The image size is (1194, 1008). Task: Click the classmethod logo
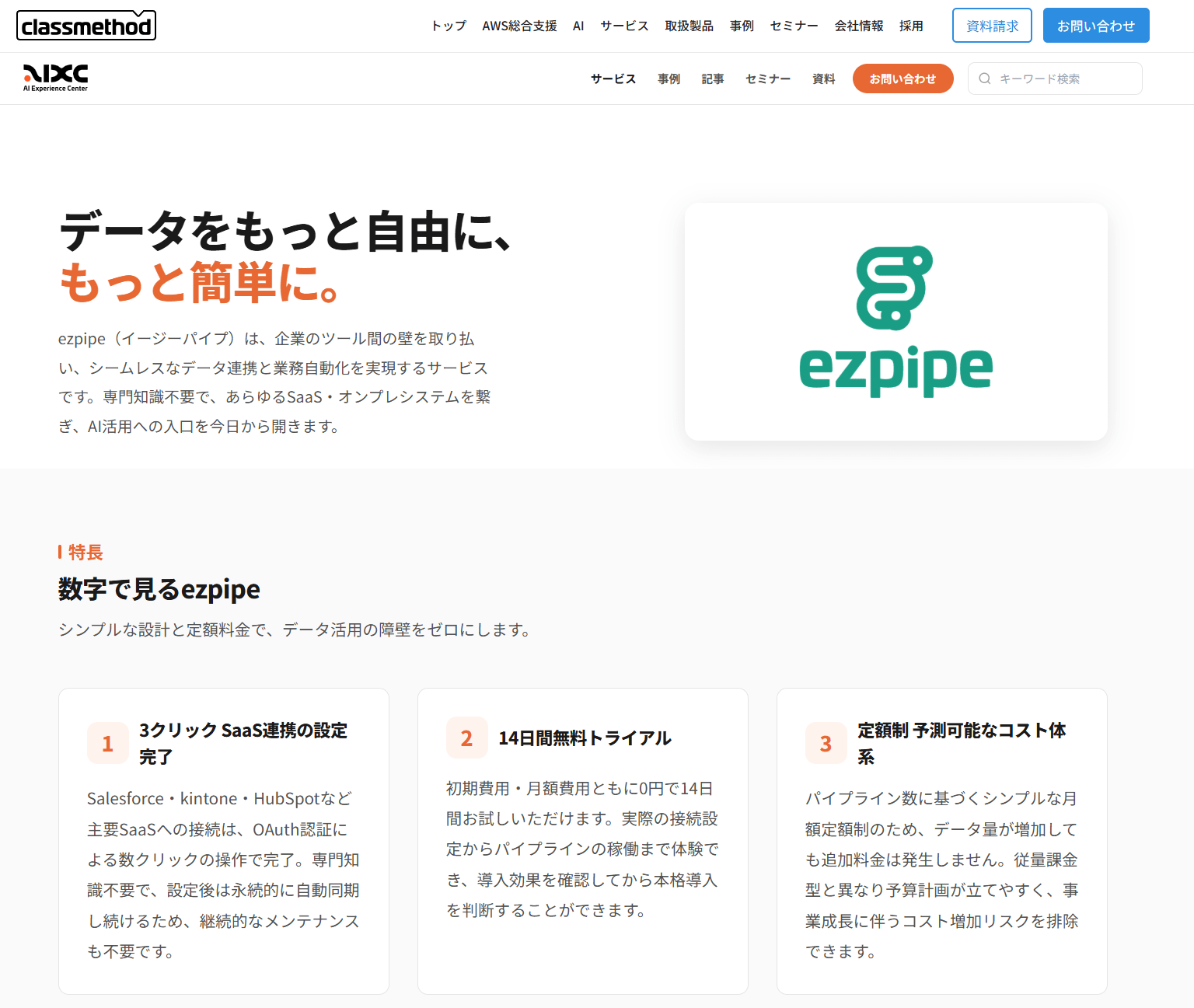(x=86, y=26)
